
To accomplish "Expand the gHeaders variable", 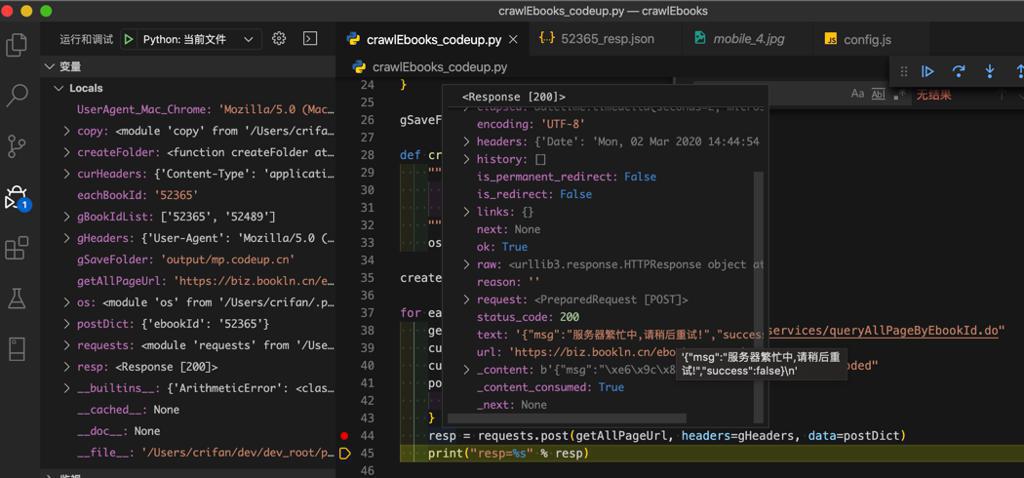I will pos(67,238).
